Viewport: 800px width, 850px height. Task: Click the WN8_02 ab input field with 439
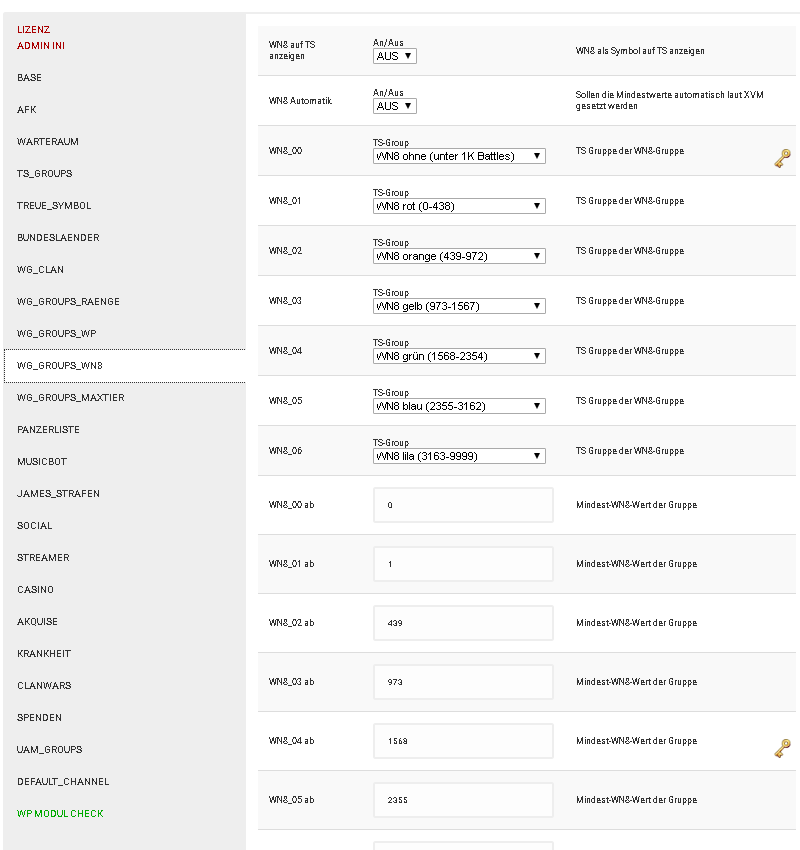tap(463, 623)
